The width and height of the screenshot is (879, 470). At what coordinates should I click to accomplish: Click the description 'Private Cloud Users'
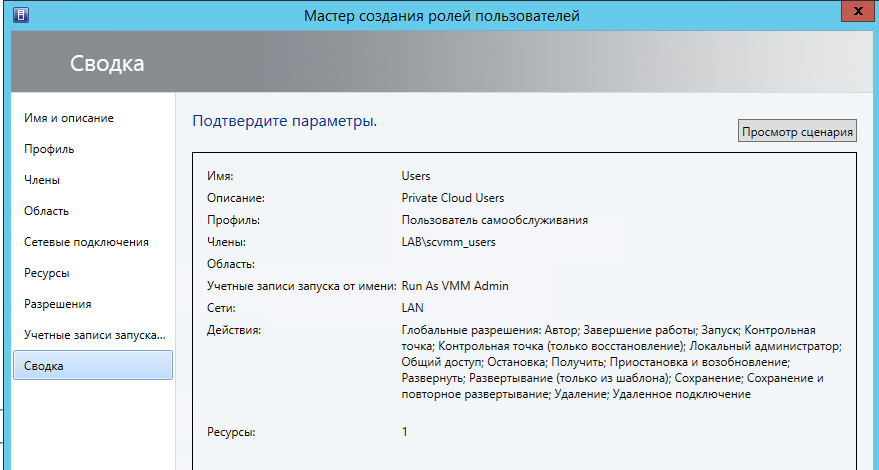[453, 198]
